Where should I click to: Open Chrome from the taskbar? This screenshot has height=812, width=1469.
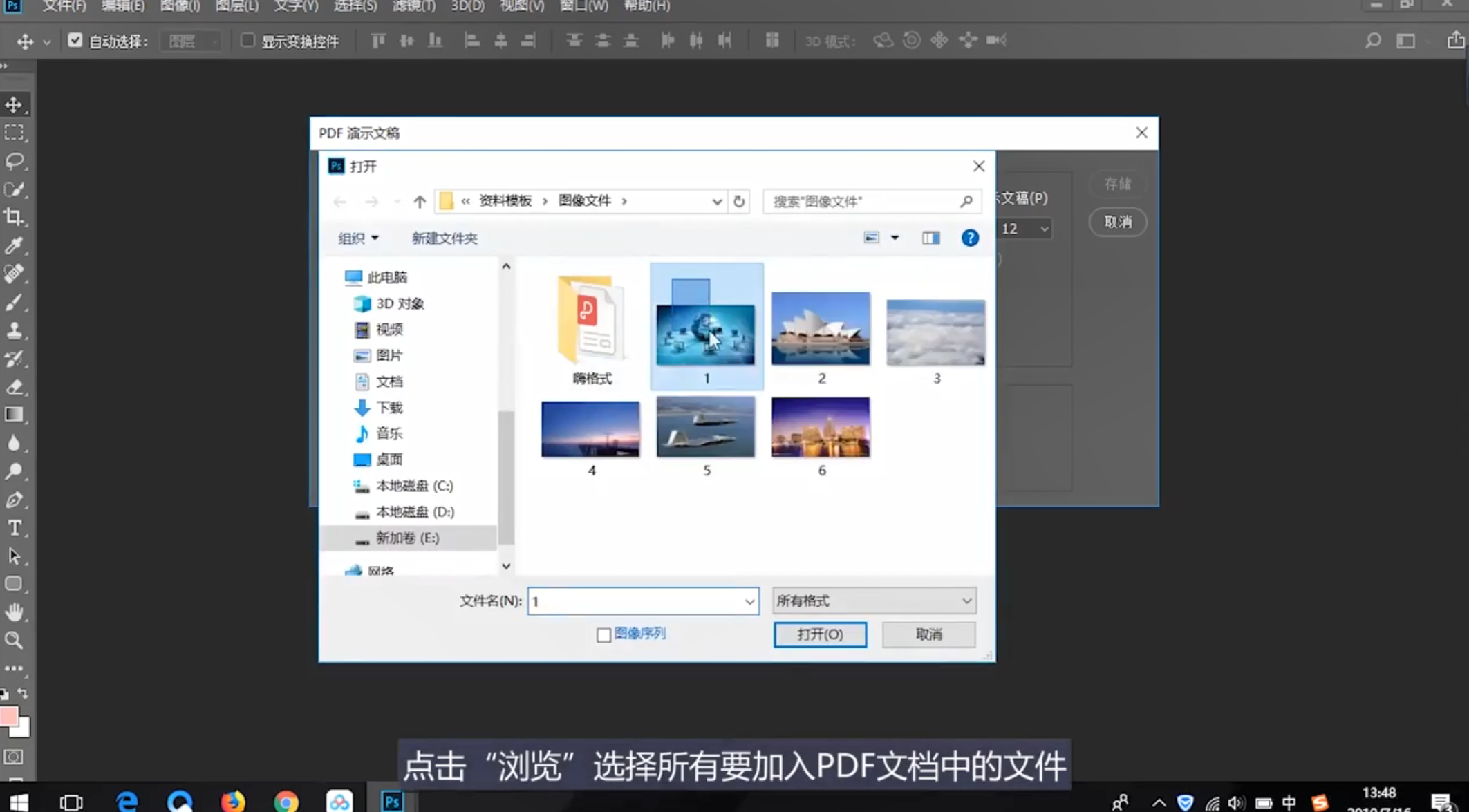[x=286, y=801]
